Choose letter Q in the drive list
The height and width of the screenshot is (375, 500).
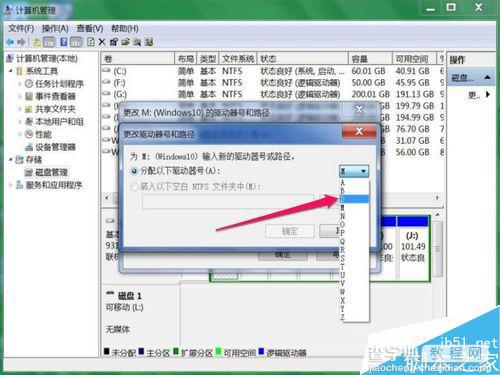click(354, 241)
